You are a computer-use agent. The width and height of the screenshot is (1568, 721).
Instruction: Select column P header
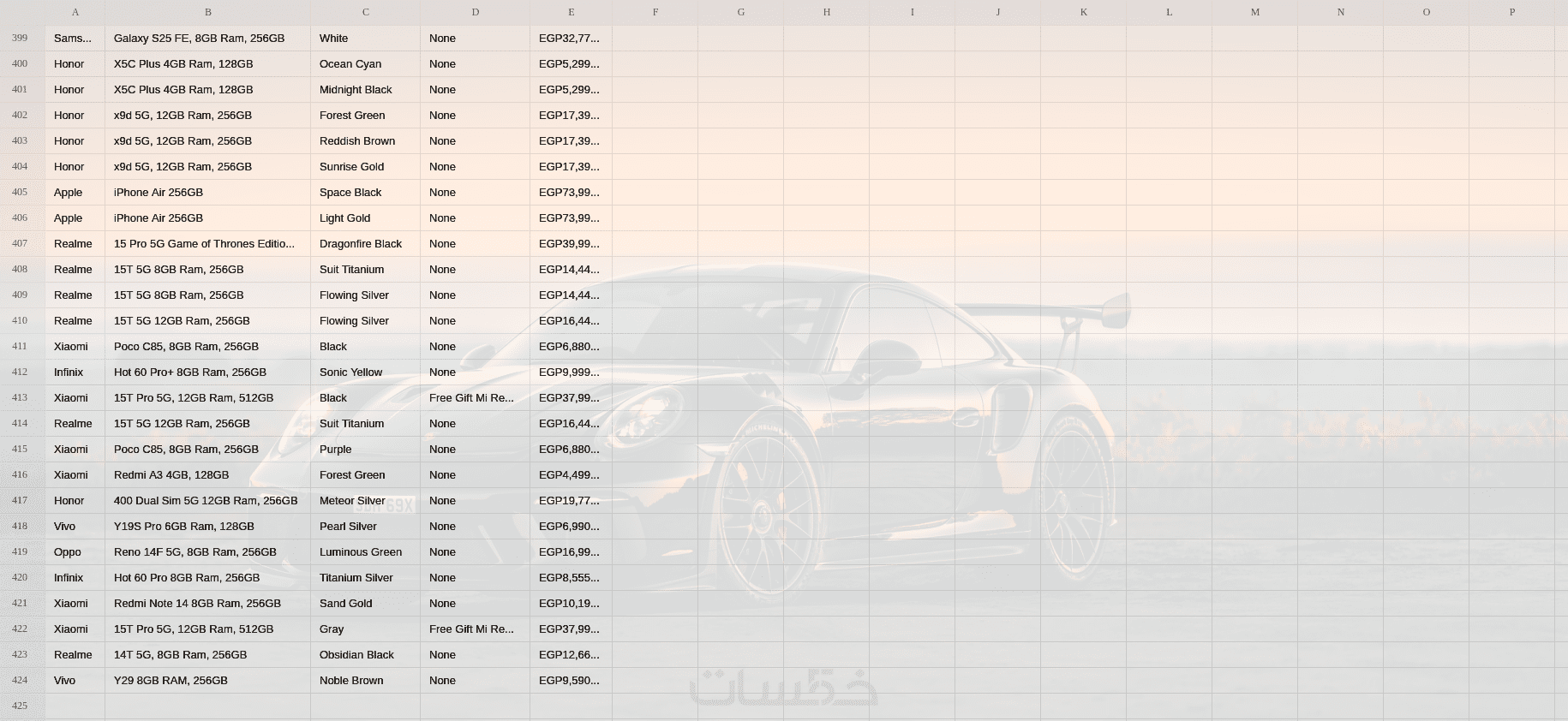tap(1512, 12)
